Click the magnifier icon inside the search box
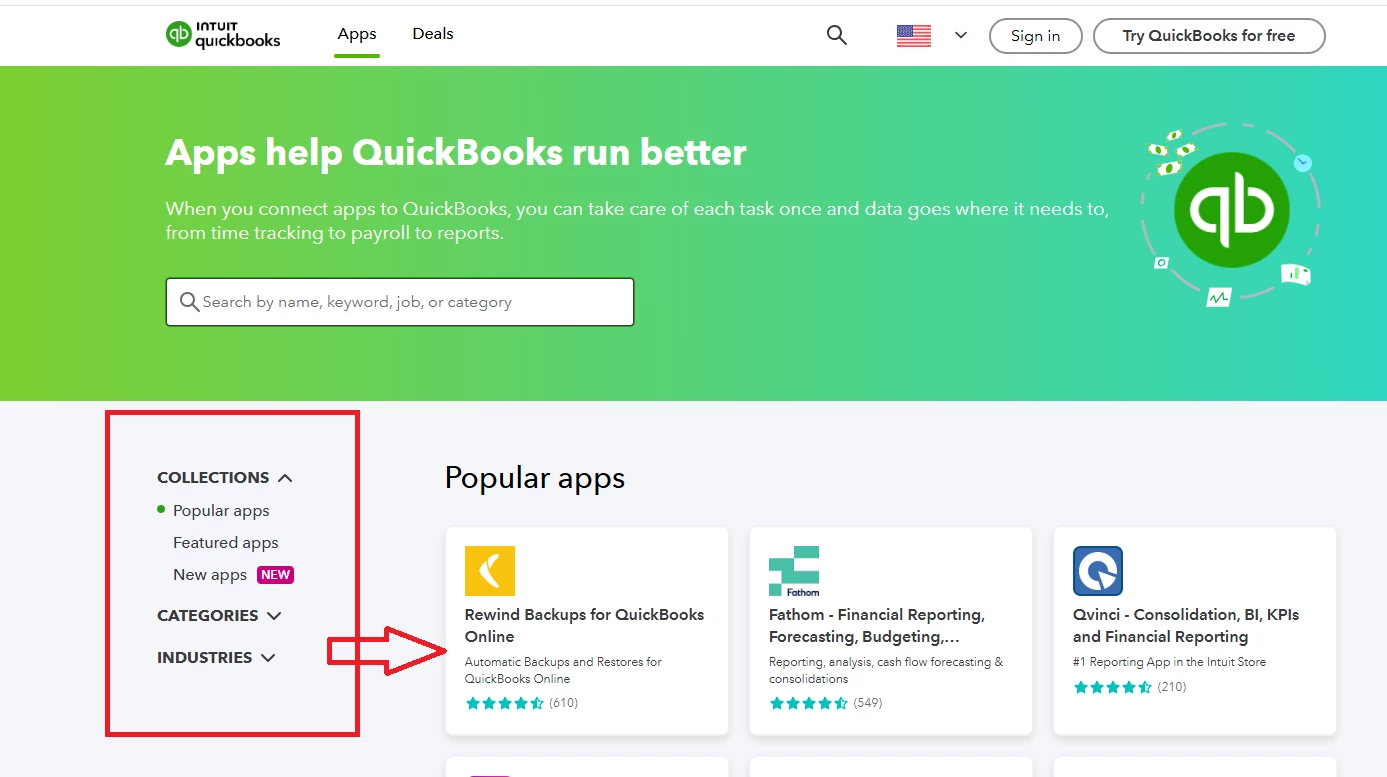 189,302
